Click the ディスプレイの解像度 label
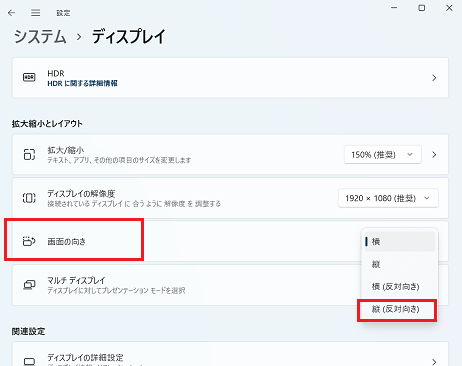Image resolution: width=462 pixels, height=366 pixels. point(81,194)
